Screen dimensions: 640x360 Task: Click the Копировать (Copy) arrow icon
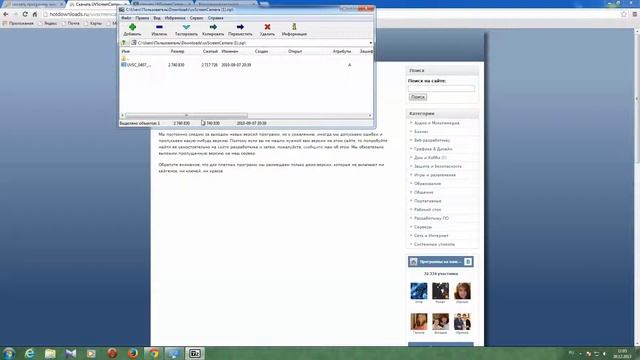(x=213, y=27)
